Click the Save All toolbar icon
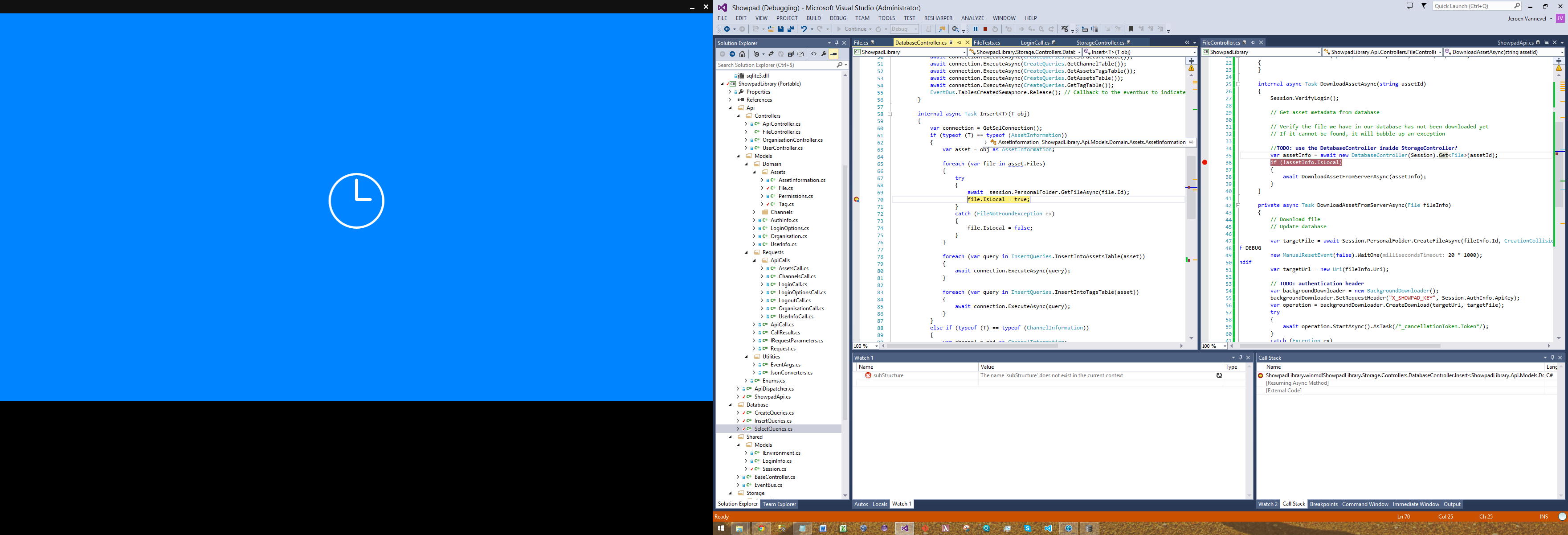This screenshot has height=535, width=1568. pyautogui.click(x=791, y=29)
